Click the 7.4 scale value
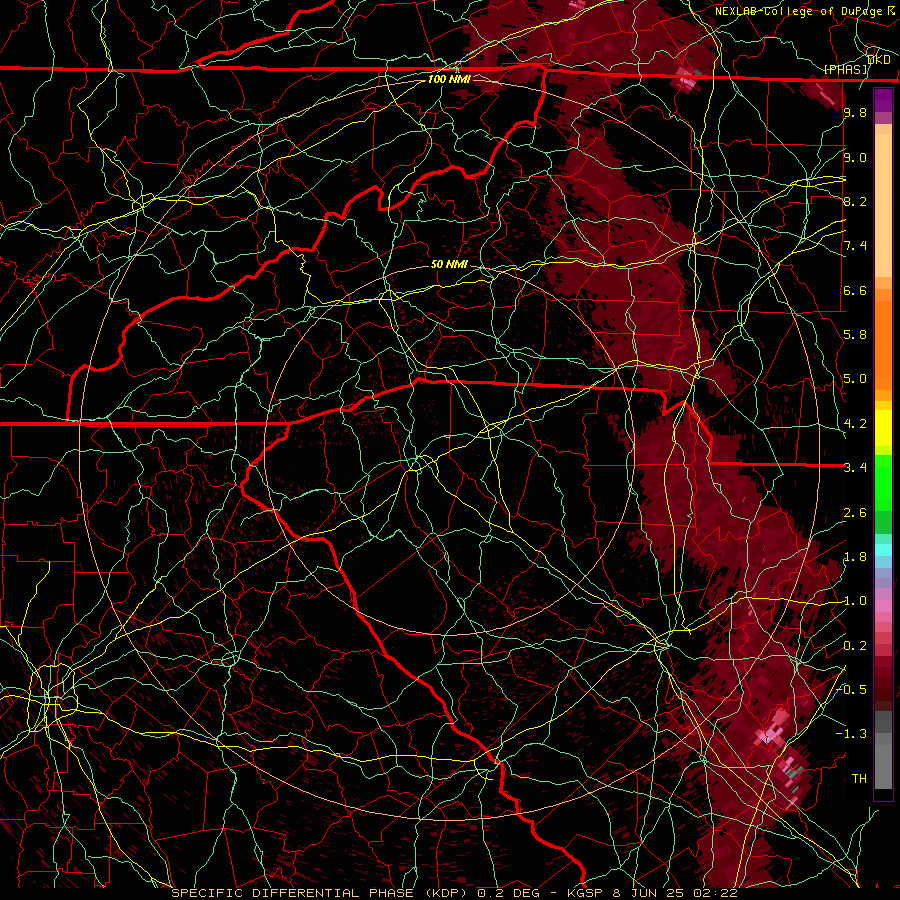 [855, 246]
